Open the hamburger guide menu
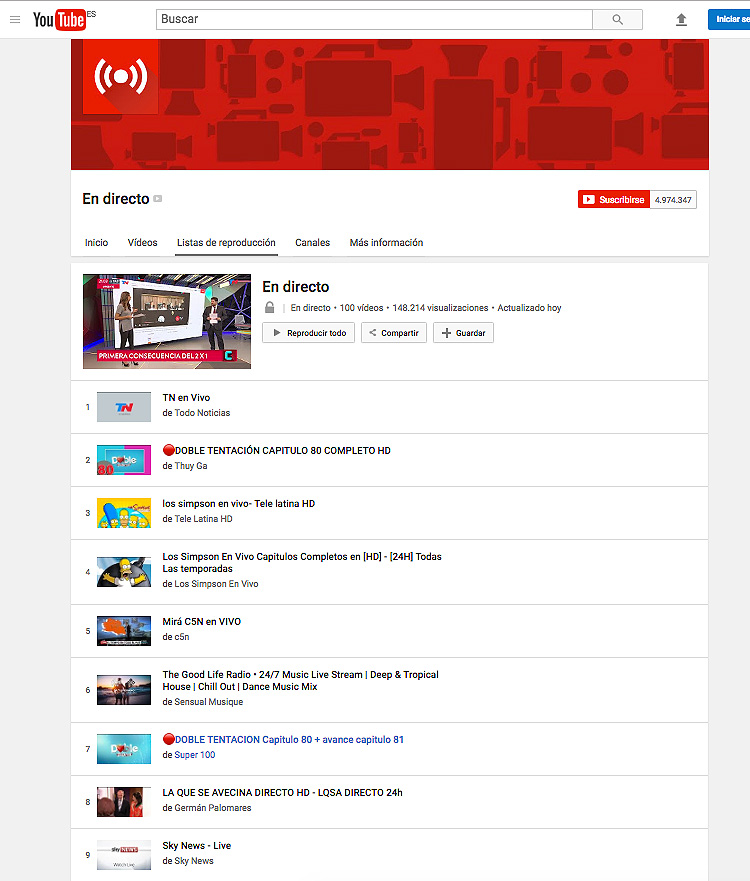750x881 pixels. point(15,20)
